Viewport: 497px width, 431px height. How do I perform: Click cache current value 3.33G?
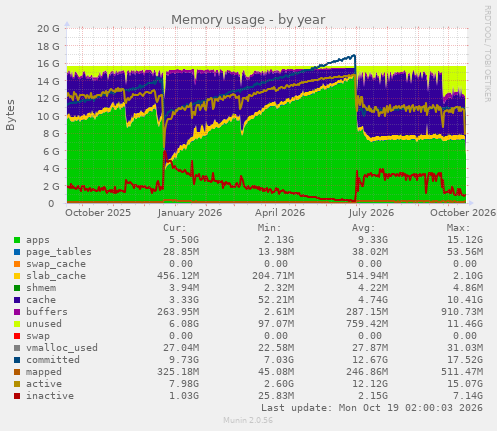tap(184, 300)
